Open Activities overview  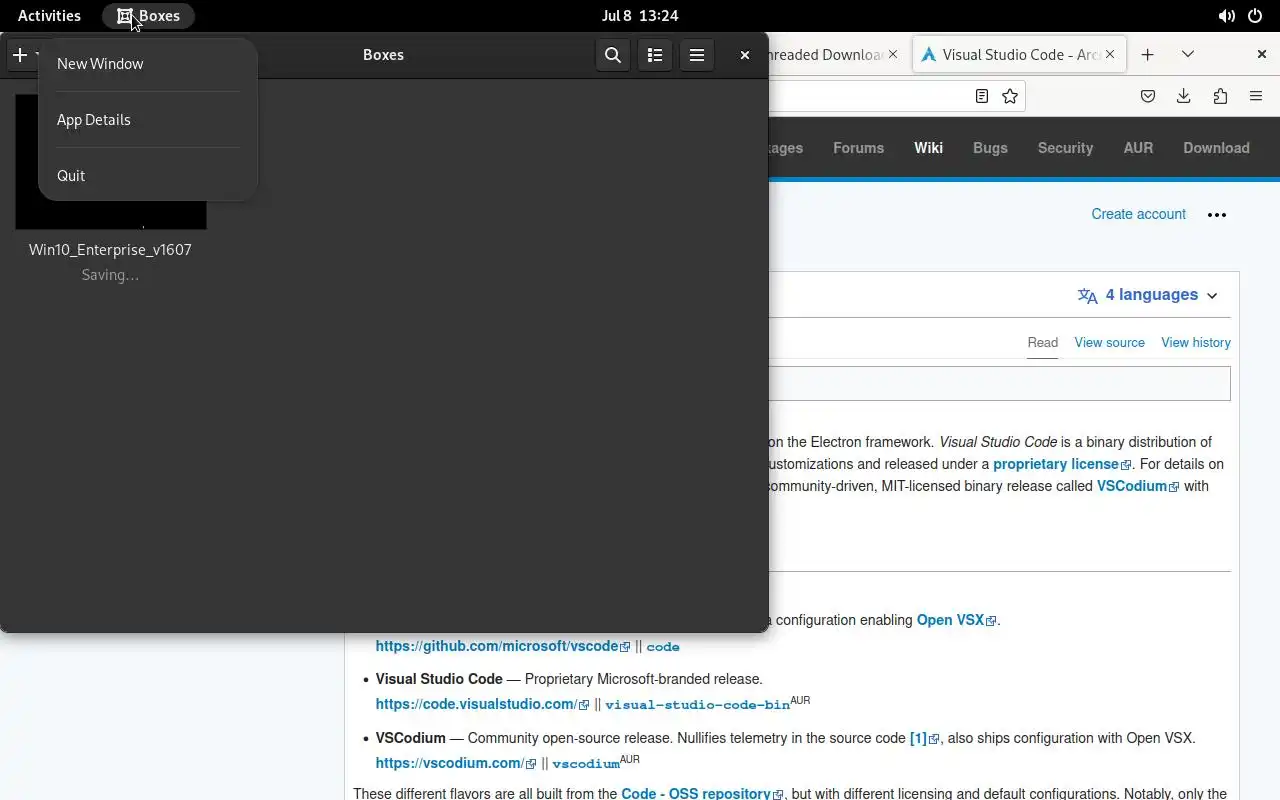coord(49,16)
